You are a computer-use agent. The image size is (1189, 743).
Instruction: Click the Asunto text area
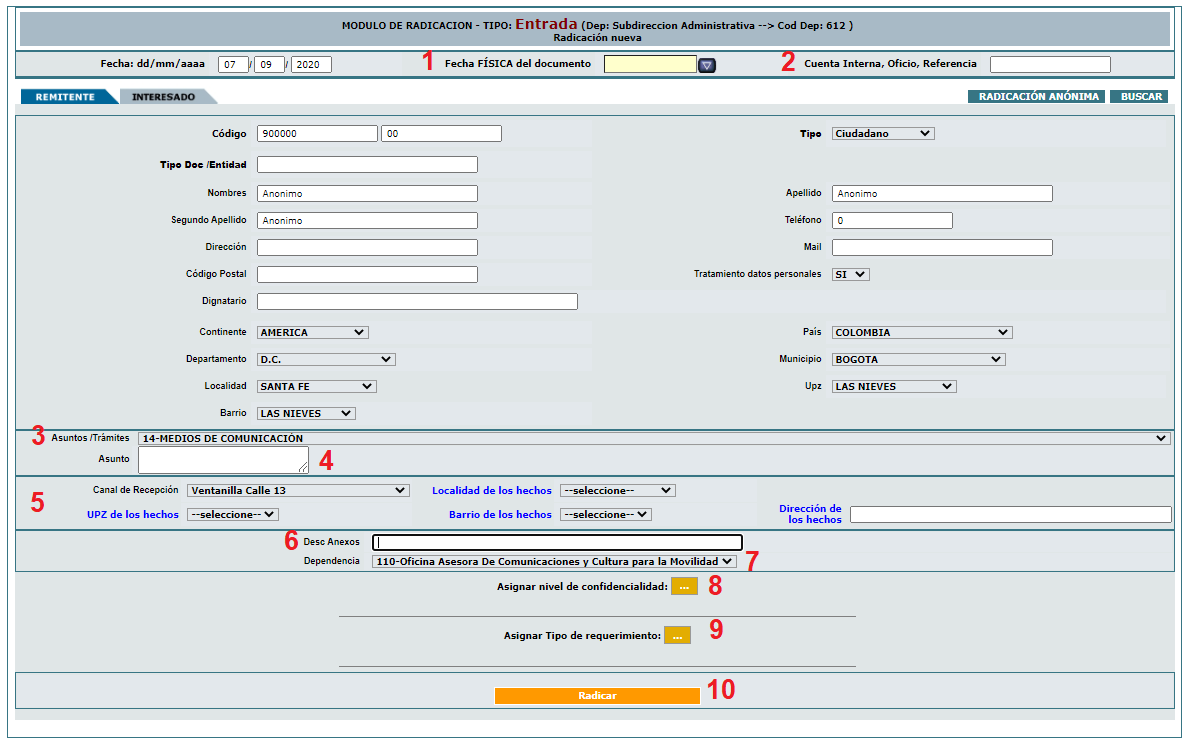(x=224, y=459)
